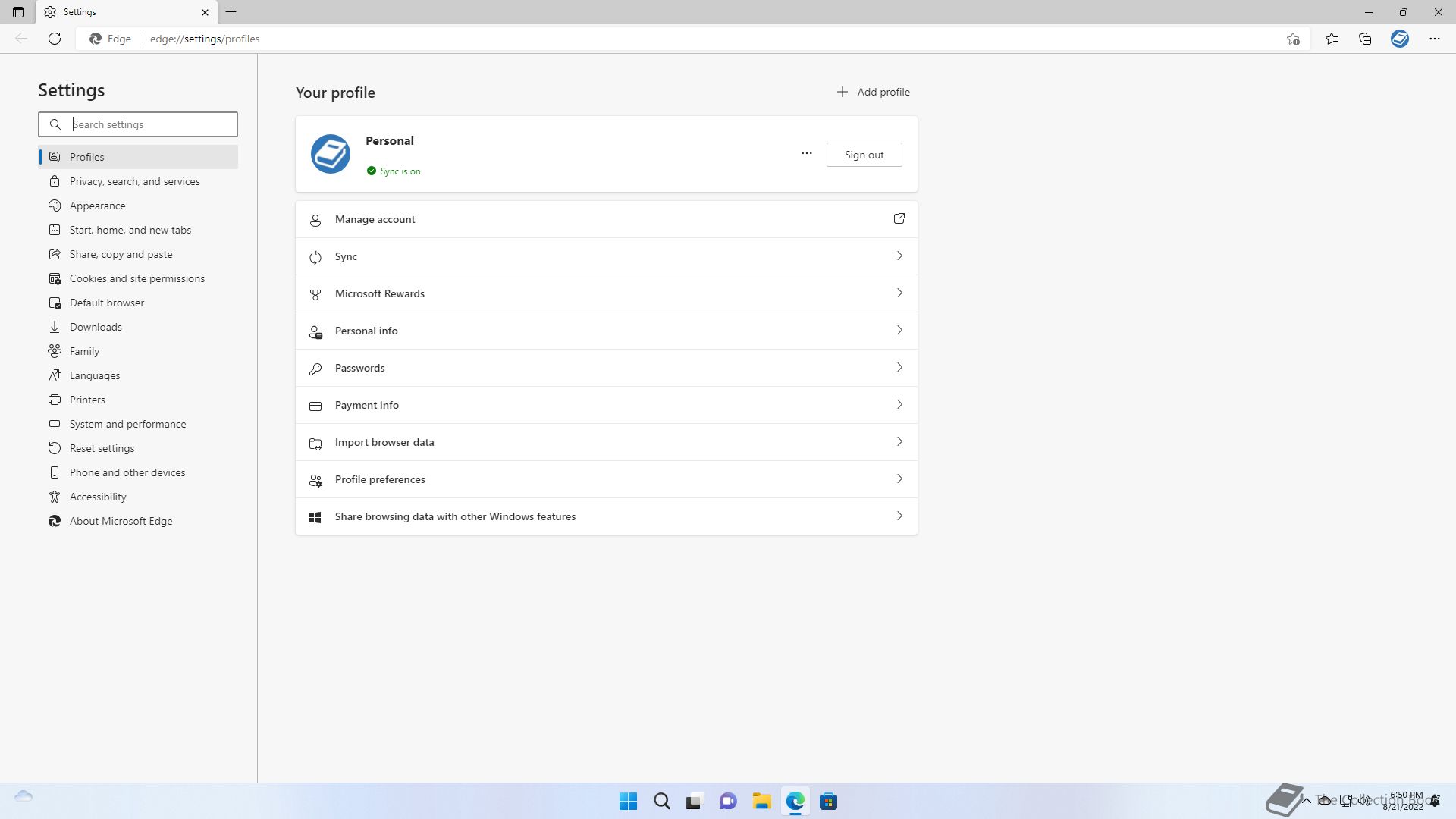
Task: Click the Microsoft Rewards trophy icon
Action: 315,294
